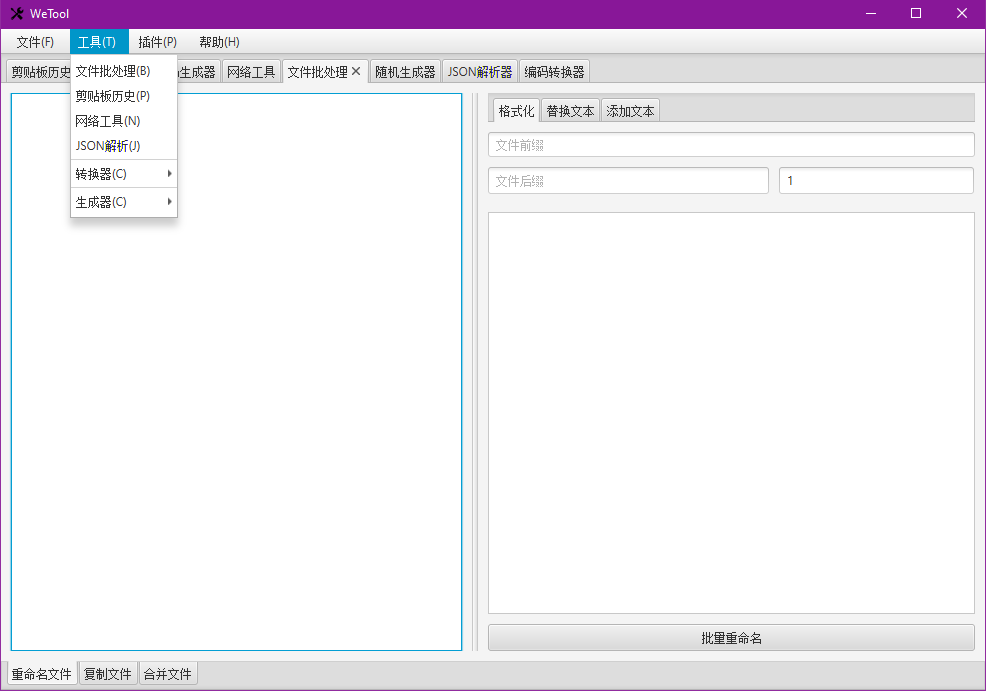Open the 文件(F) menu

(35, 41)
